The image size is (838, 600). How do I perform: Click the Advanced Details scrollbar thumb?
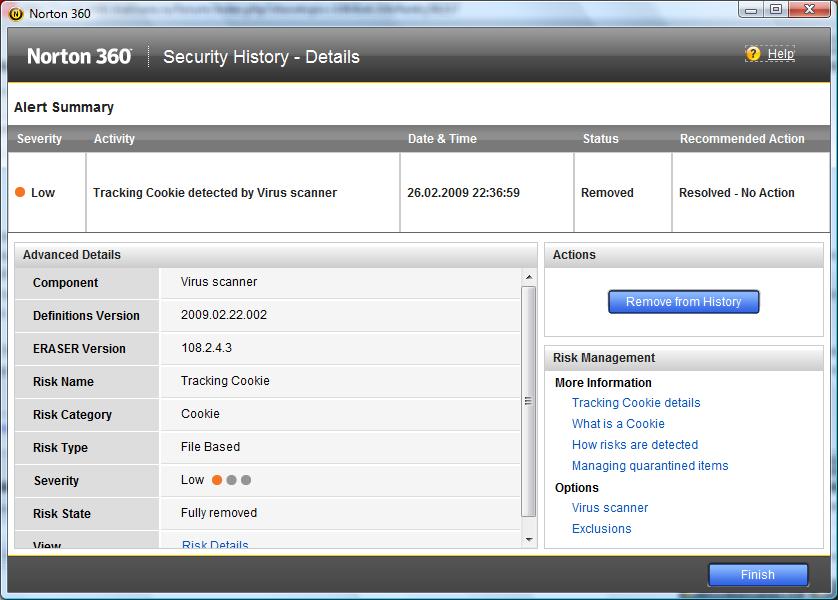coord(529,401)
